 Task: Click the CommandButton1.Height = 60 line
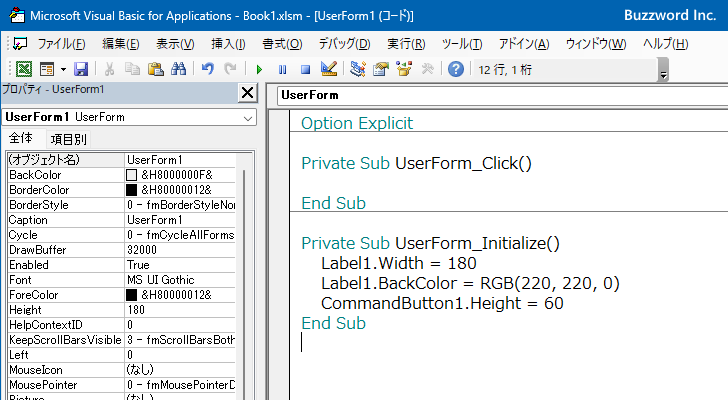(x=442, y=303)
